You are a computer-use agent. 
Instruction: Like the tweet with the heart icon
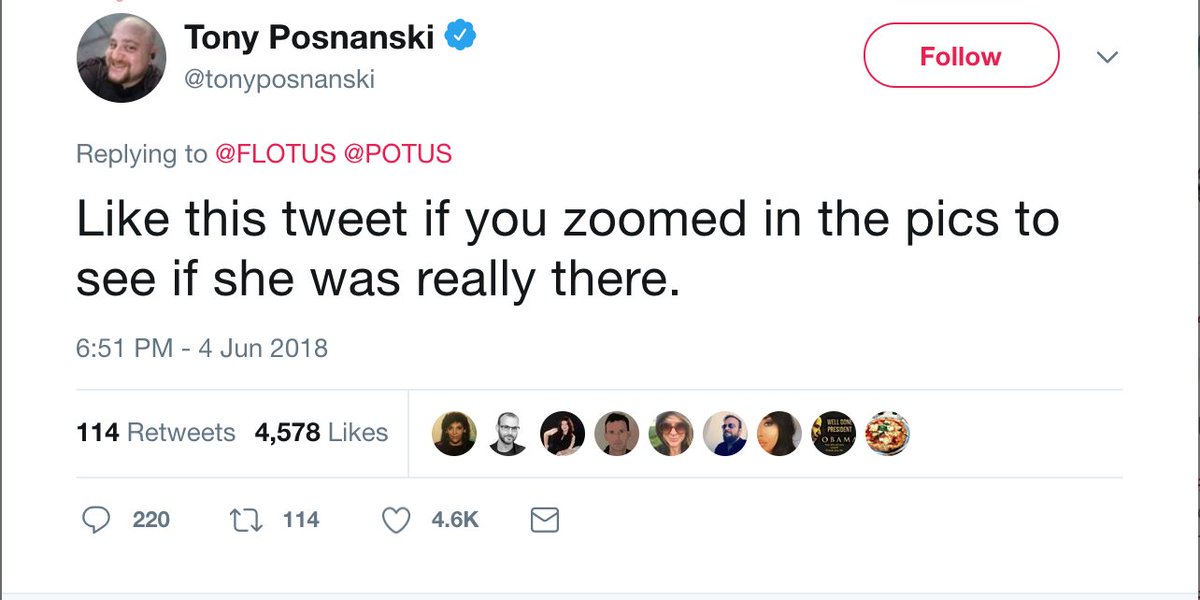pyautogui.click(x=397, y=520)
